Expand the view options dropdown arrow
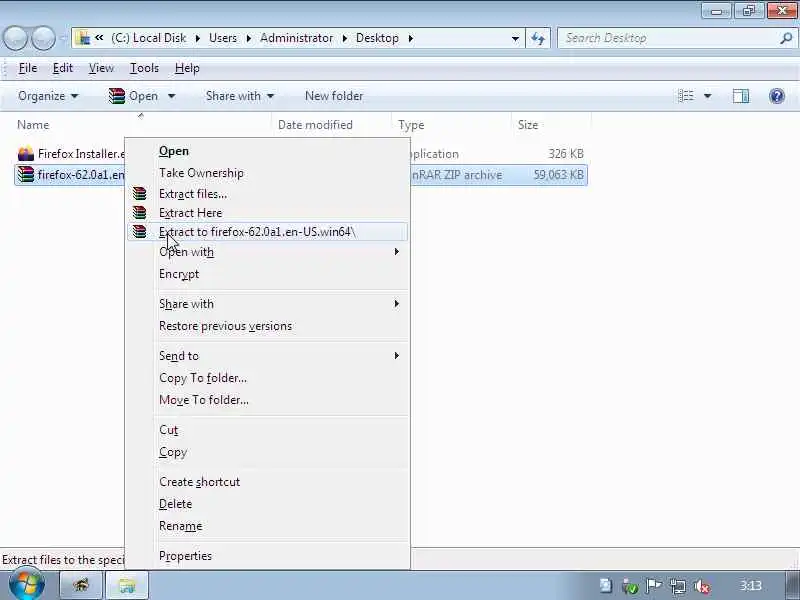This screenshot has width=800, height=600. point(708,96)
